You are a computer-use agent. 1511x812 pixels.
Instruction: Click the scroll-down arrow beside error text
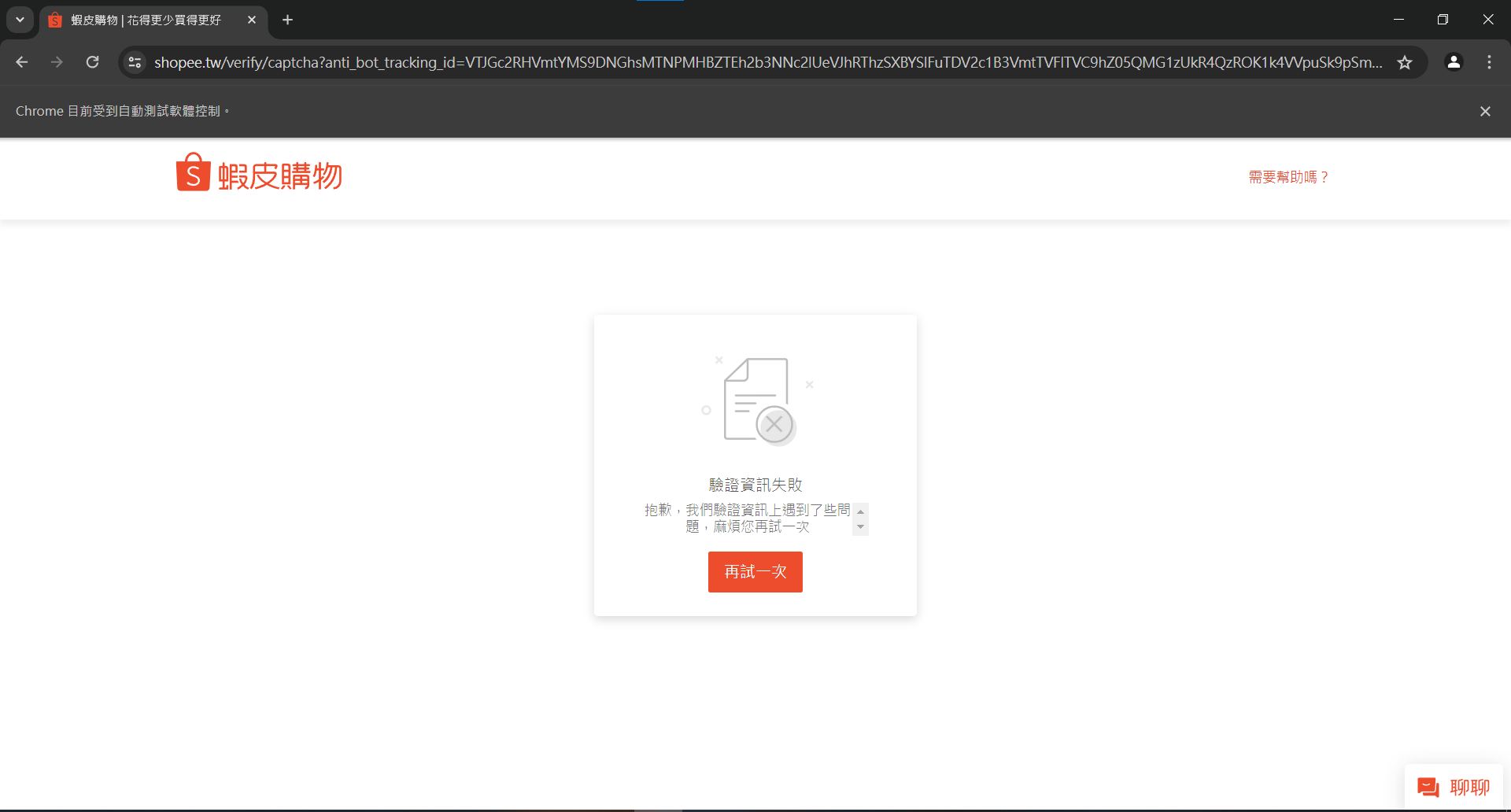pos(859,528)
